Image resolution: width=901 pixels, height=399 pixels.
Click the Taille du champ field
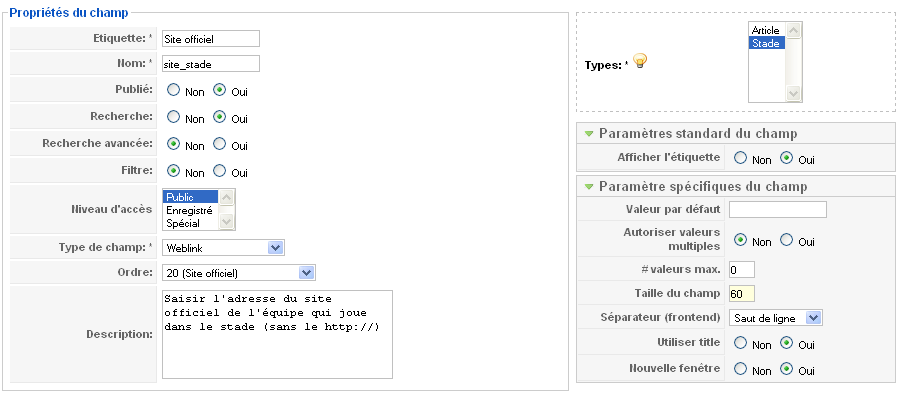click(x=742, y=294)
